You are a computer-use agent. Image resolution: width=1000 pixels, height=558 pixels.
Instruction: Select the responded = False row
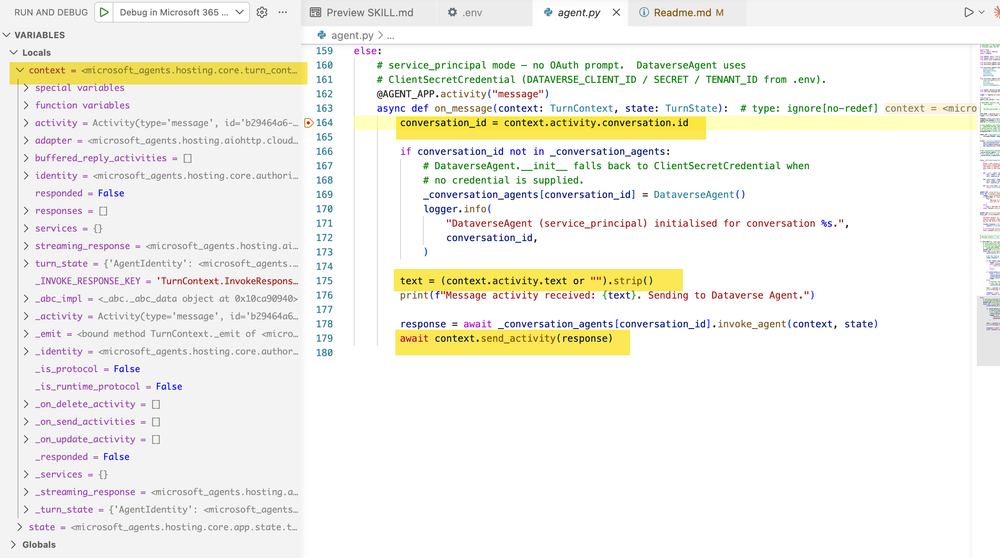[x=153, y=193]
